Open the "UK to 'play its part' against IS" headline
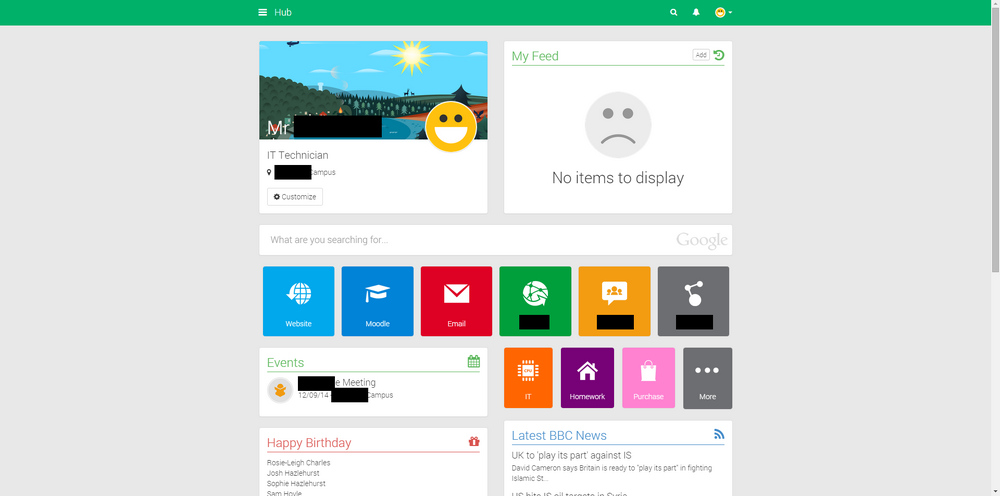Screen dimensions: 1000x496 pyautogui.click(x=571, y=455)
